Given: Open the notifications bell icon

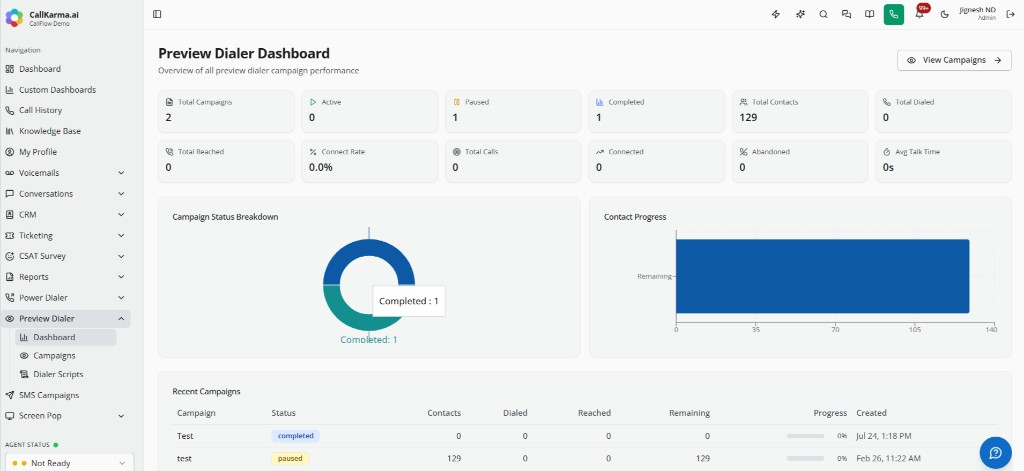Looking at the screenshot, I should point(920,14).
